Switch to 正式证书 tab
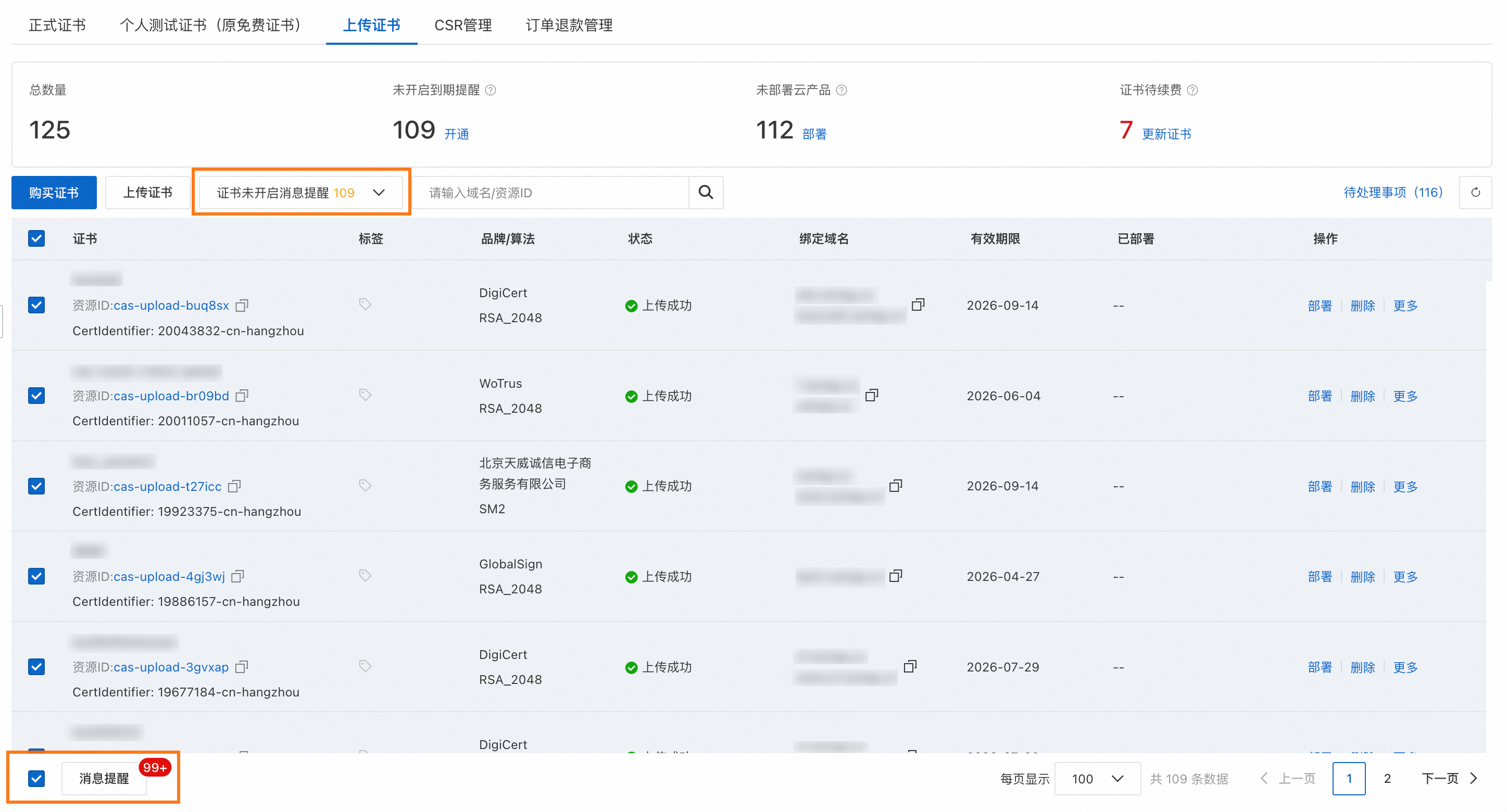The image size is (1507, 812). [57, 25]
